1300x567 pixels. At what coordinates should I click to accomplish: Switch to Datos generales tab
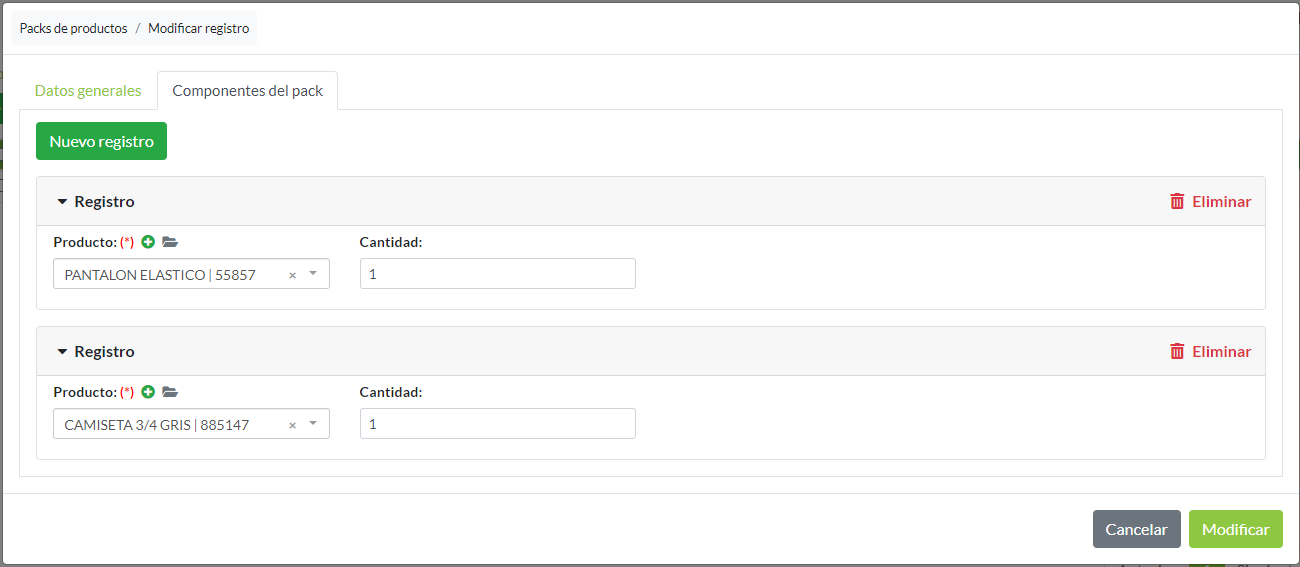click(88, 91)
